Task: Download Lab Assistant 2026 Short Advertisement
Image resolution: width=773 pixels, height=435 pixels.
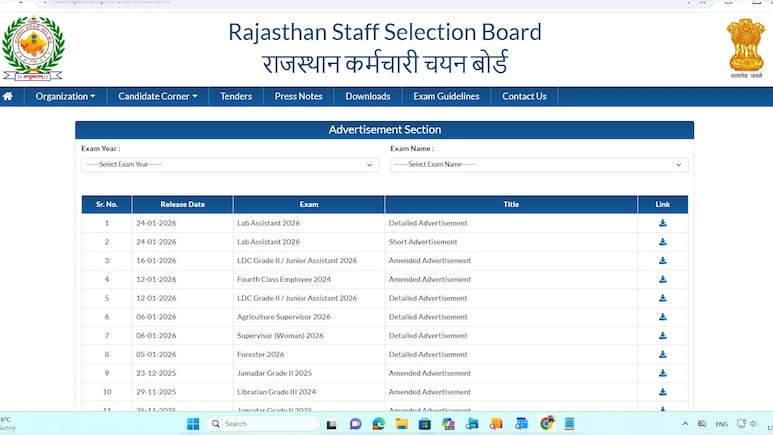Action: pyautogui.click(x=663, y=242)
